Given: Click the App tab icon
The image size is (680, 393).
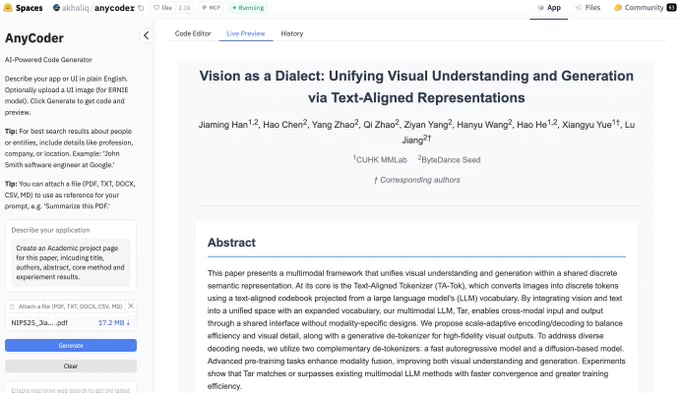Looking at the screenshot, I should coord(540,8).
